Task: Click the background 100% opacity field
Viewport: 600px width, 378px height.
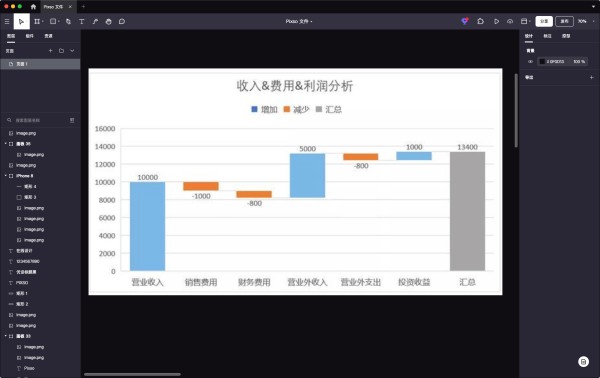Action: 579,62
